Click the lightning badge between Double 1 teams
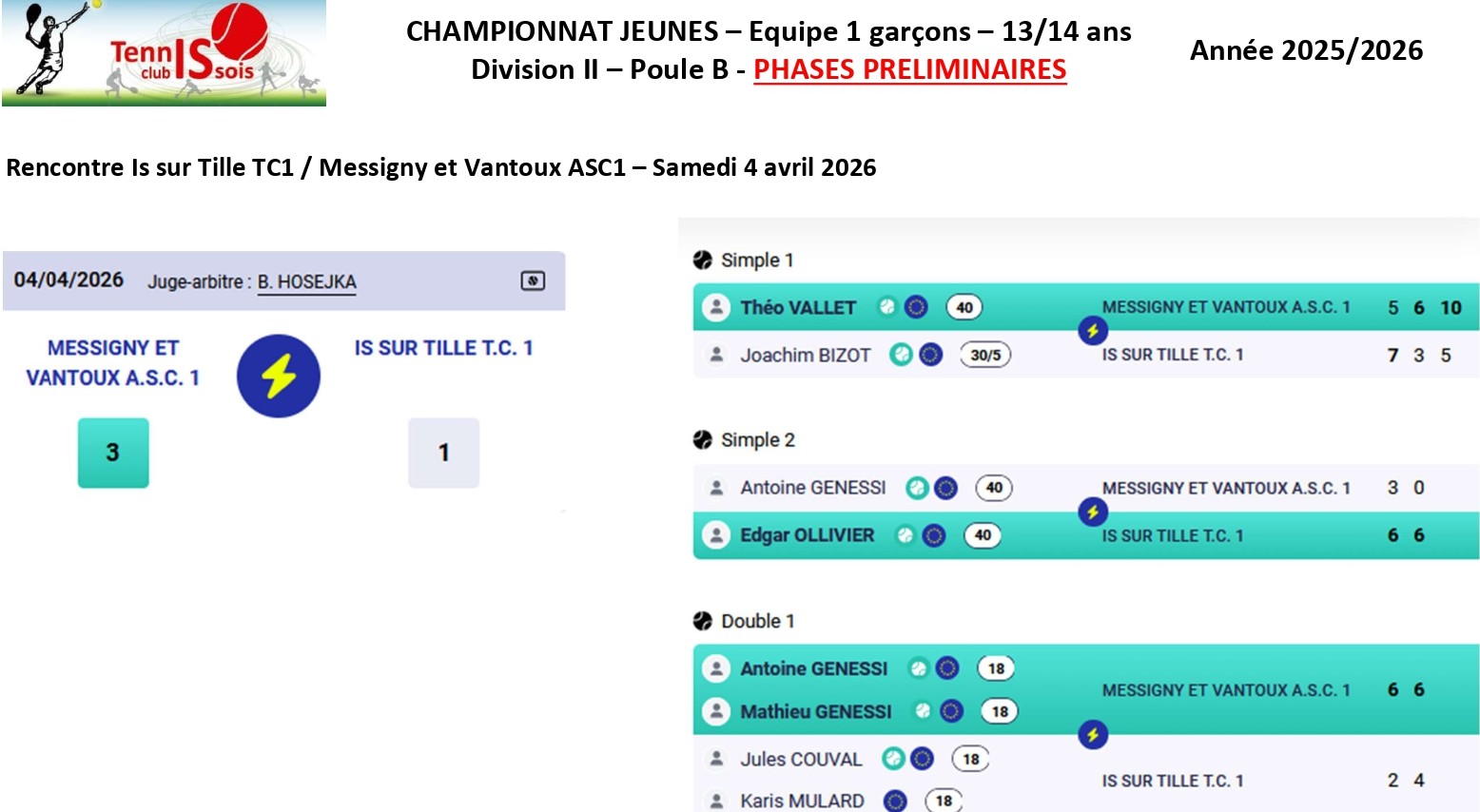 [1092, 734]
